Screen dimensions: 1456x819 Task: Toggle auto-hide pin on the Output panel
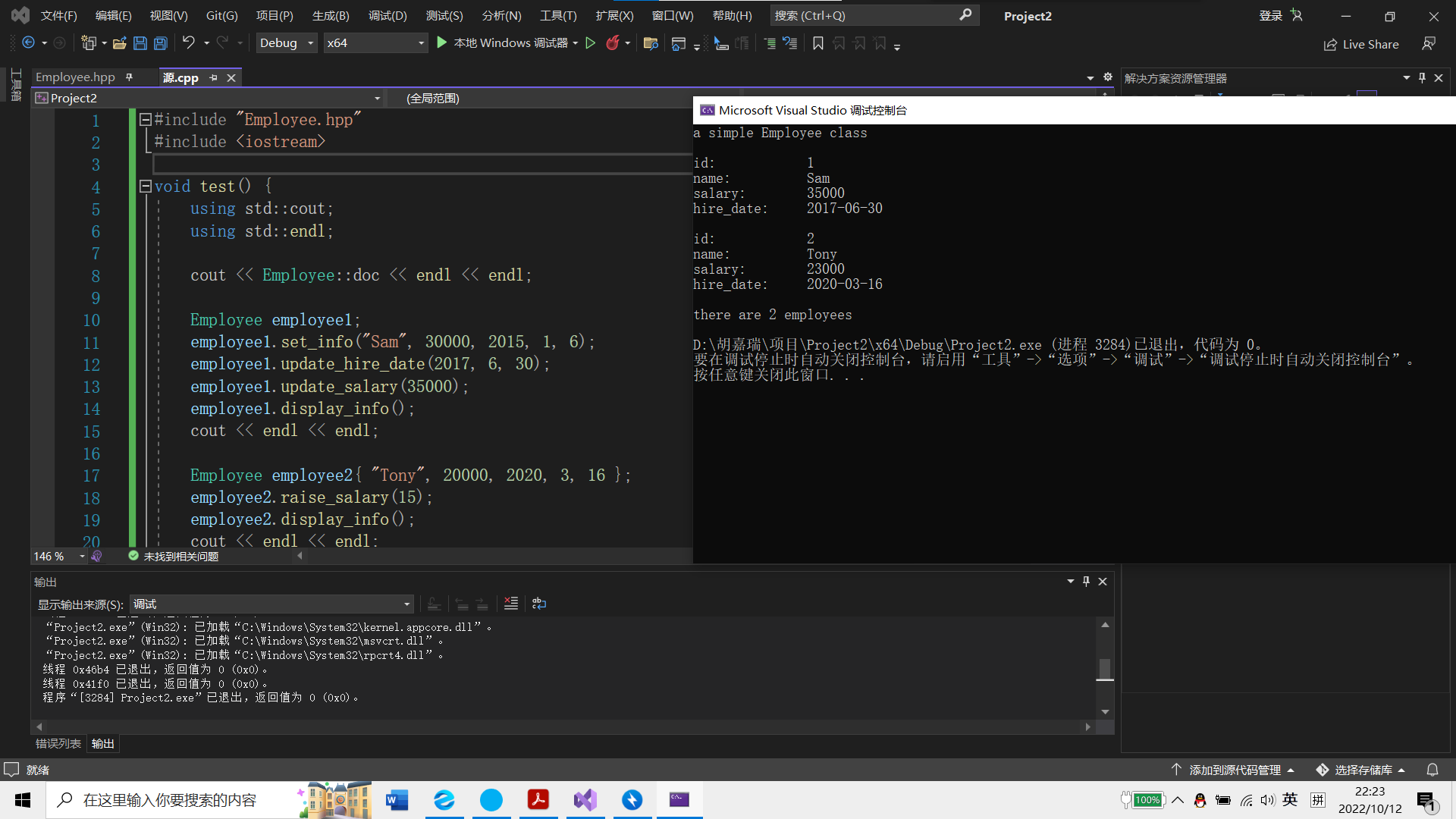(x=1086, y=582)
